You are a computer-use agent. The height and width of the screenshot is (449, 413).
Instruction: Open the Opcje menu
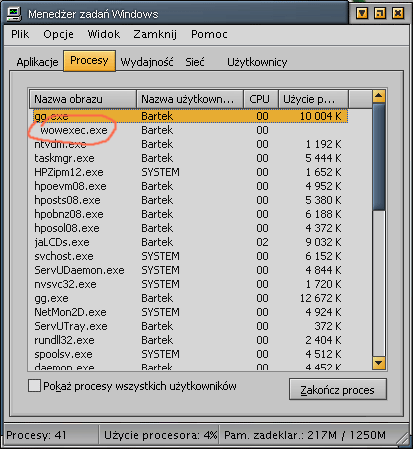58,34
